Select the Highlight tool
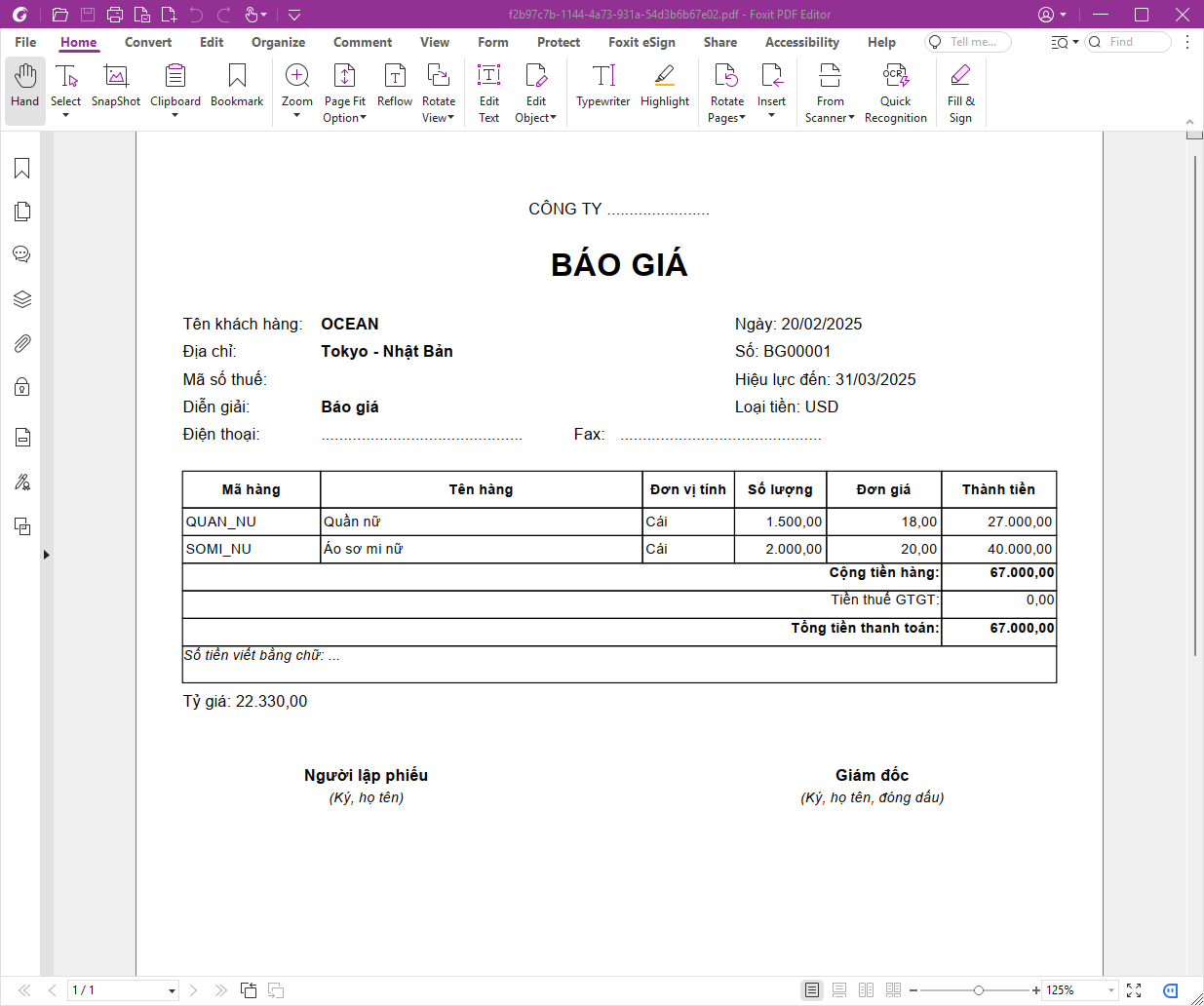 pos(665,85)
